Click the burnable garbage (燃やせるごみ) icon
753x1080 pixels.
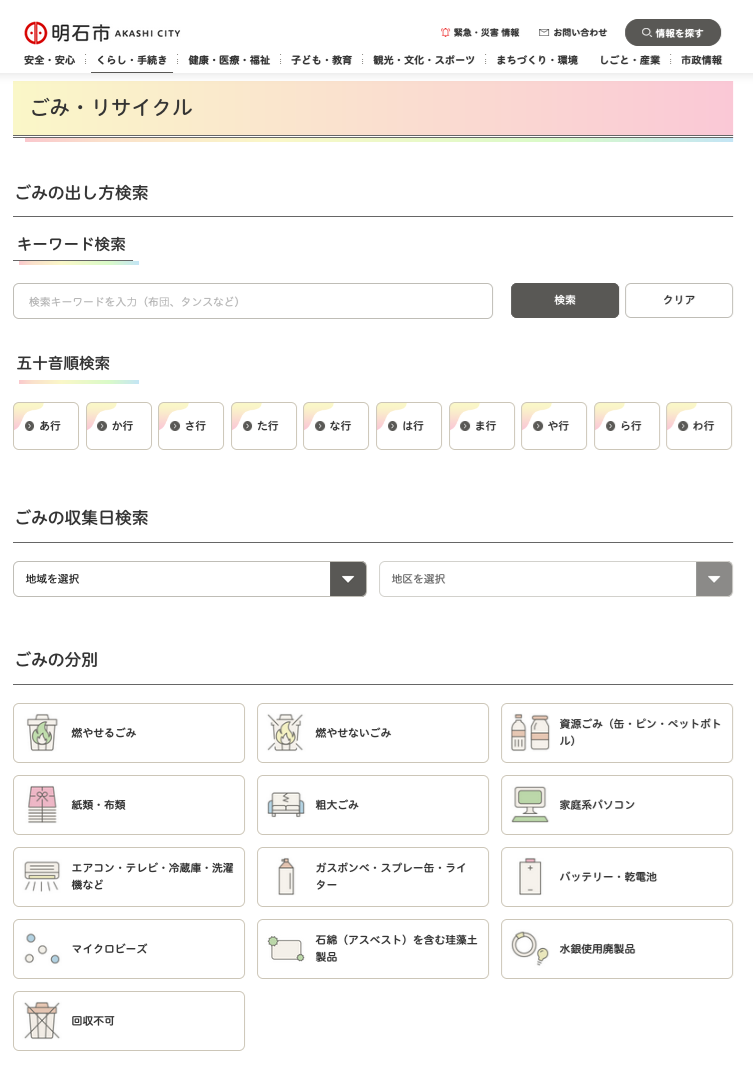point(42,733)
